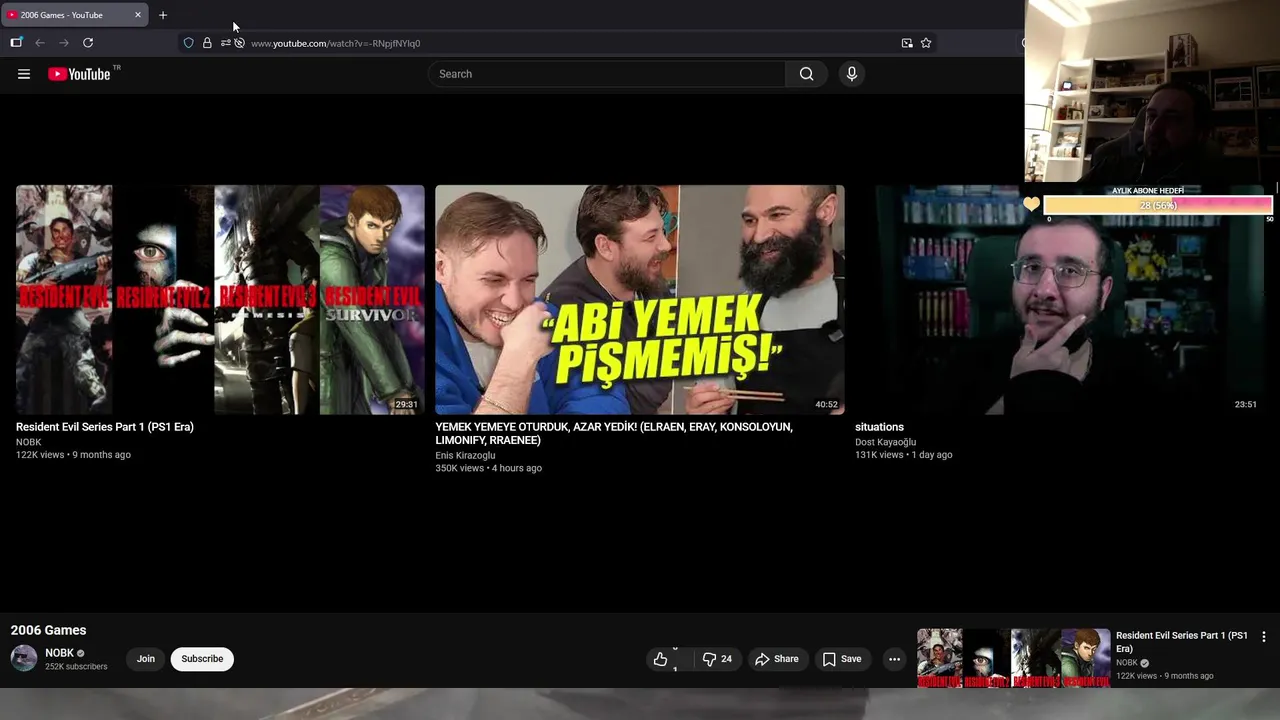1280x720 pixels.
Task: Open more actions three-dot menu
Action: 895,659
